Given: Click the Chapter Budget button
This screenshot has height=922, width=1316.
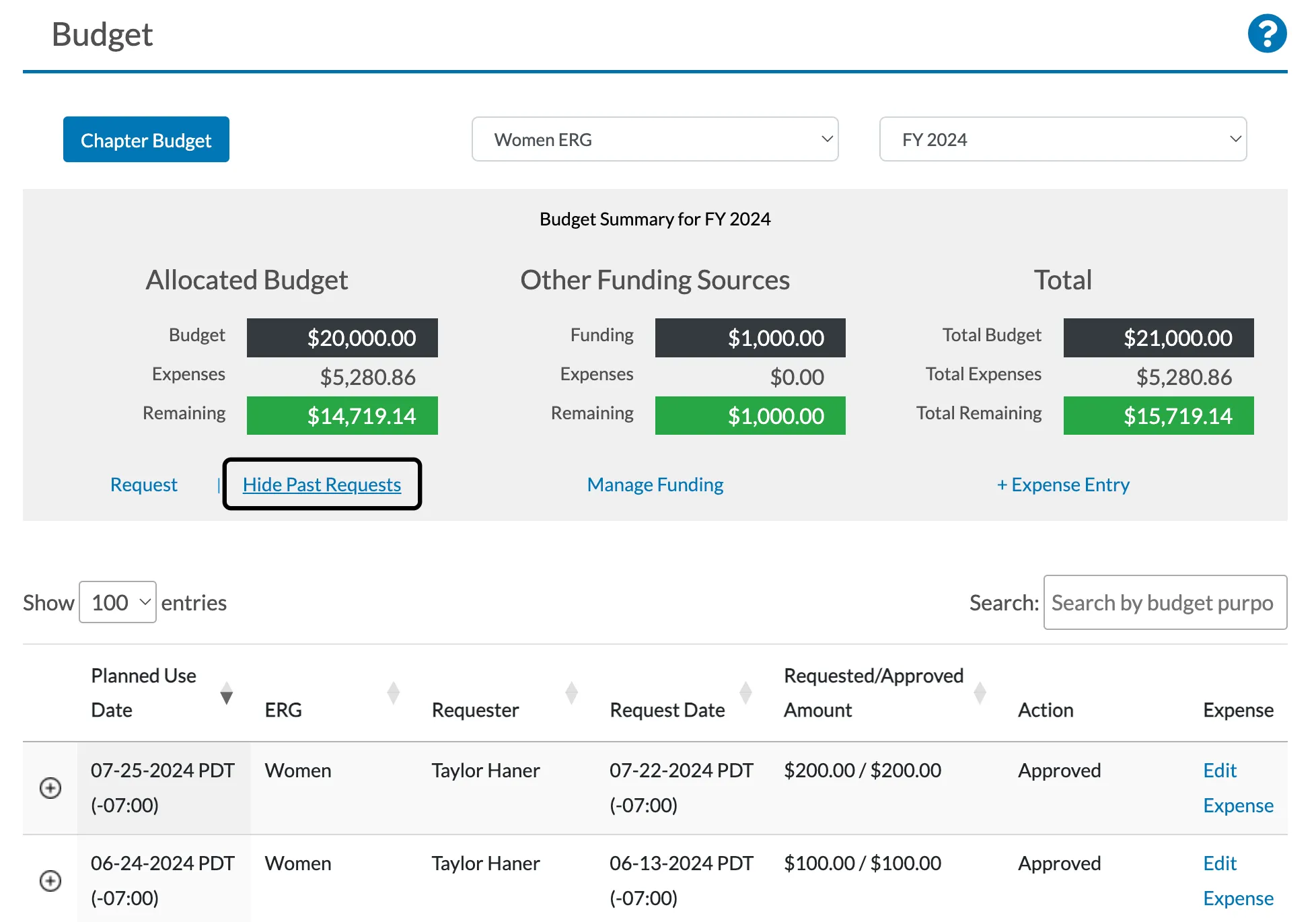Looking at the screenshot, I should pyautogui.click(x=146, y=139).
